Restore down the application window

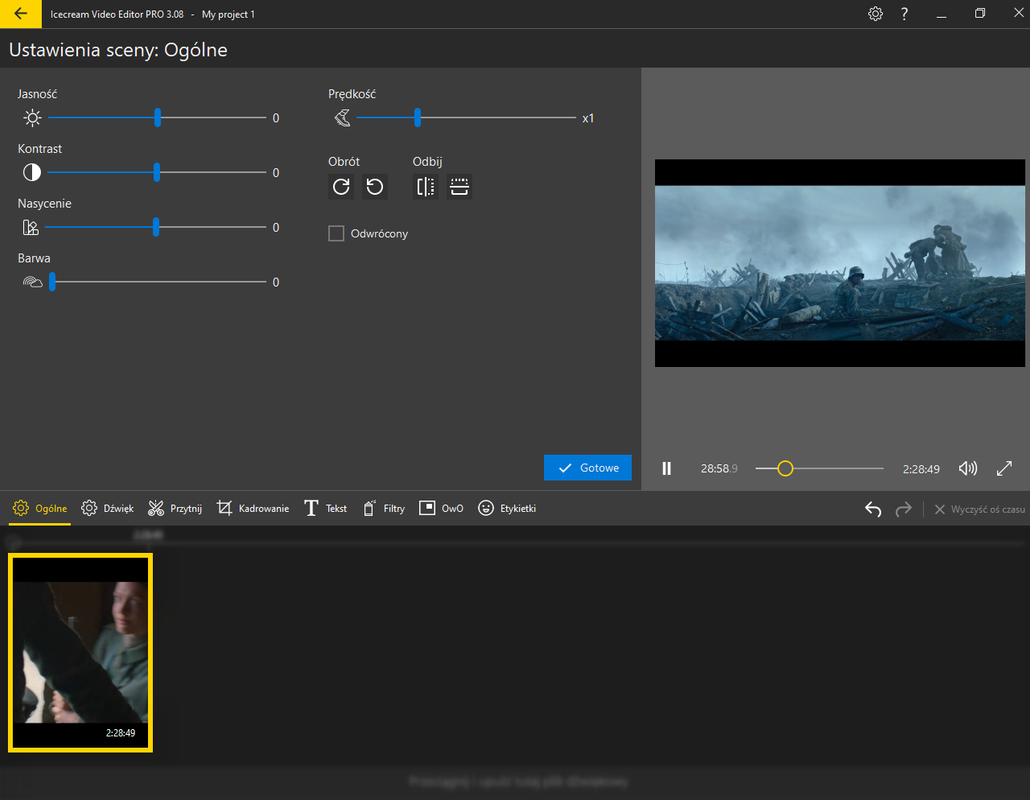click(979, 14)
